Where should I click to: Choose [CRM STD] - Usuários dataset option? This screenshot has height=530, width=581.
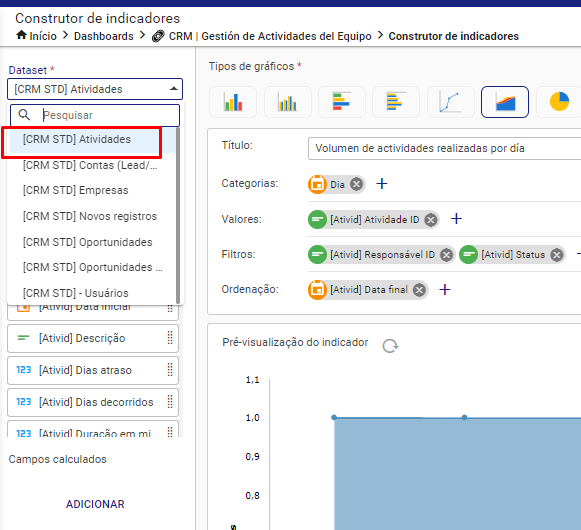pos(93,293)
